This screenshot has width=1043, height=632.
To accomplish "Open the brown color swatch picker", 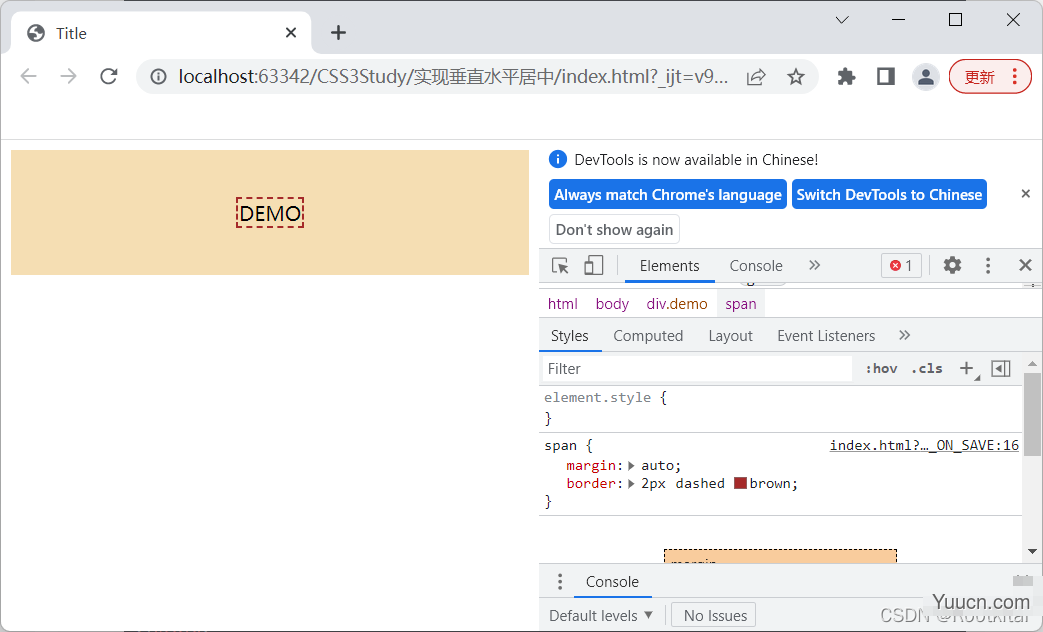I will (740, 484).
